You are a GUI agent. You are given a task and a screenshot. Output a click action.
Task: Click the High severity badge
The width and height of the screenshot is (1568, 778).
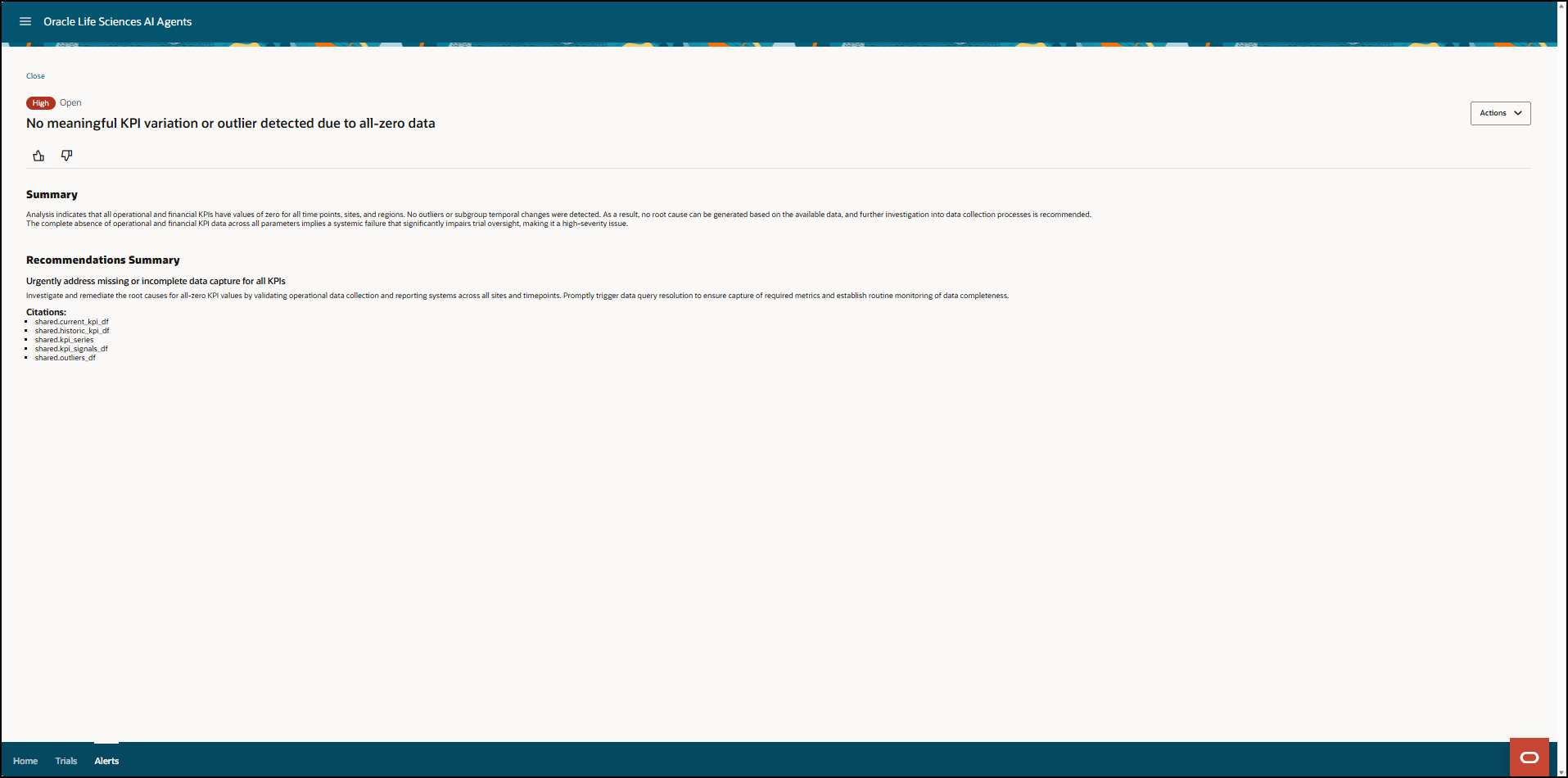[x=41, y=103]
